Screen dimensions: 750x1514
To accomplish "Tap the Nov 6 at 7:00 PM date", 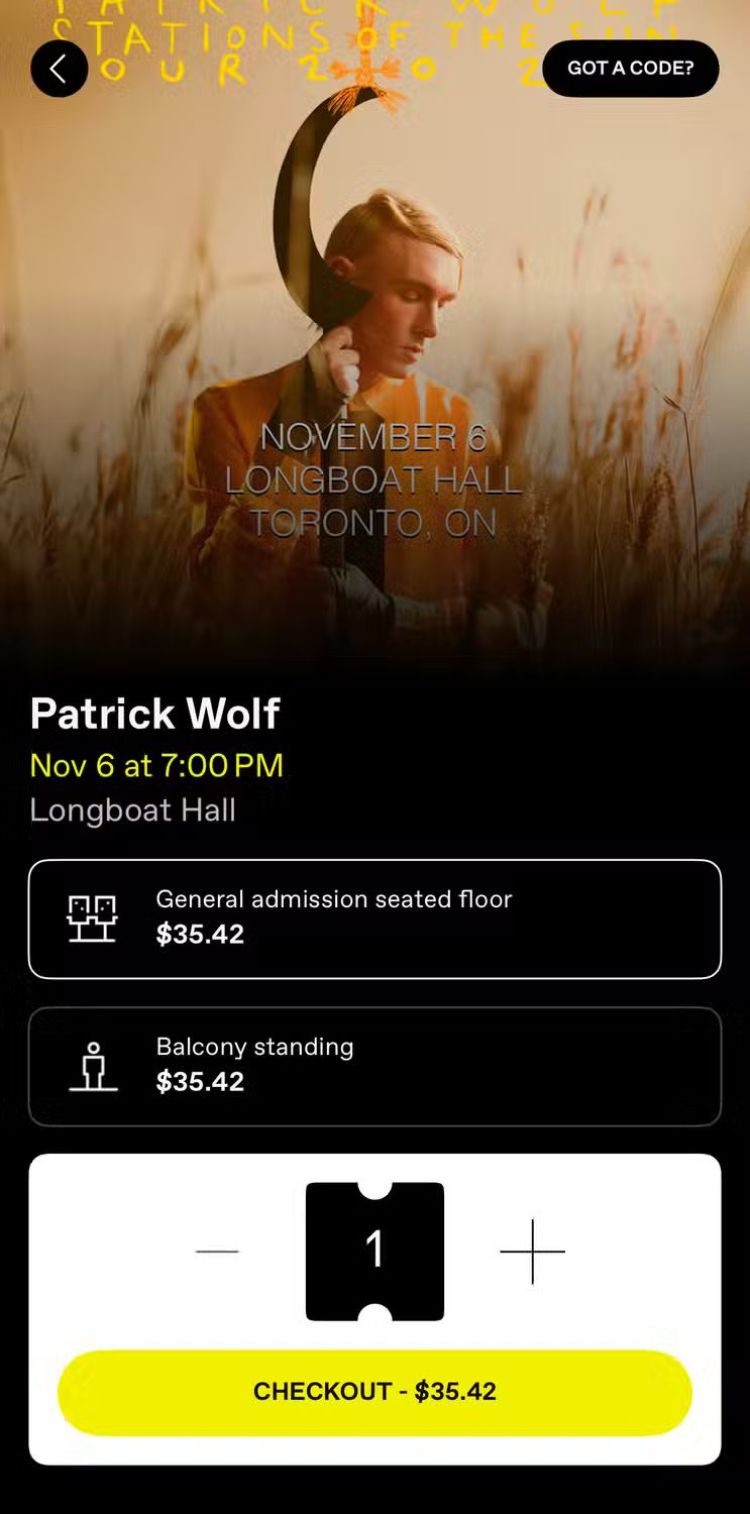I will pyautogui.click(x=157, y=766).
